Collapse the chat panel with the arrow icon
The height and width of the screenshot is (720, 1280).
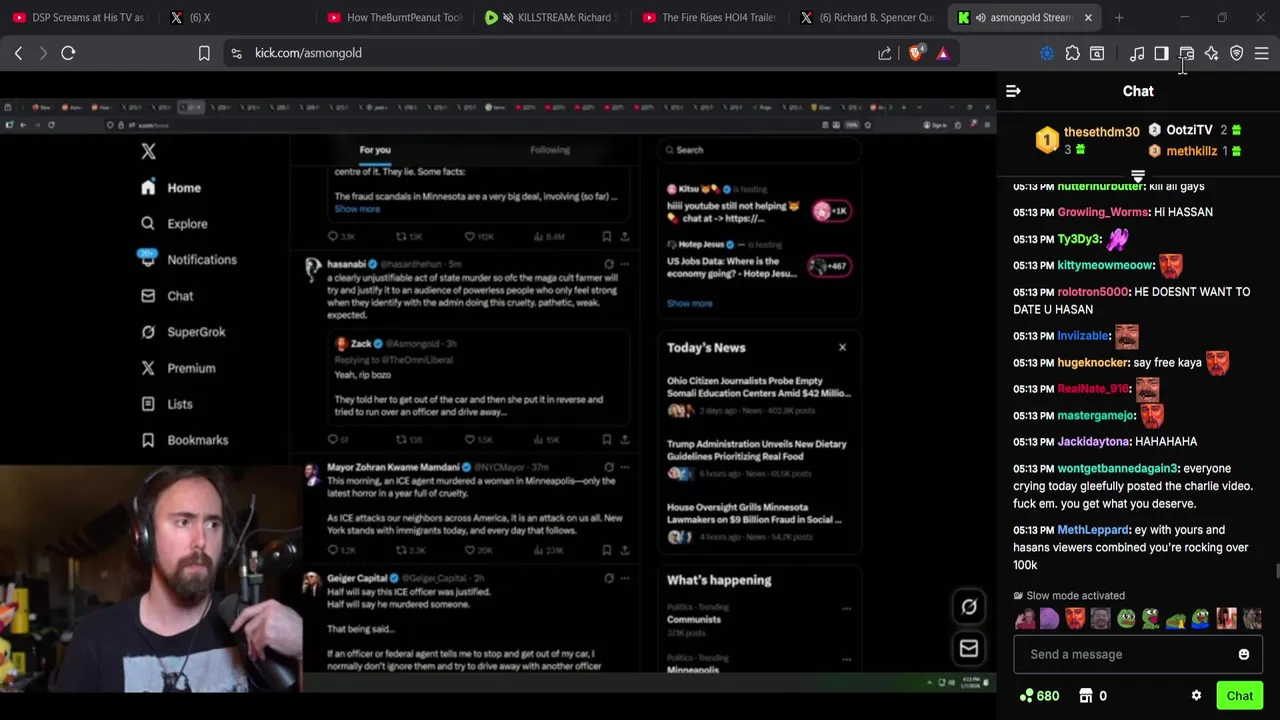(1013, 91)
